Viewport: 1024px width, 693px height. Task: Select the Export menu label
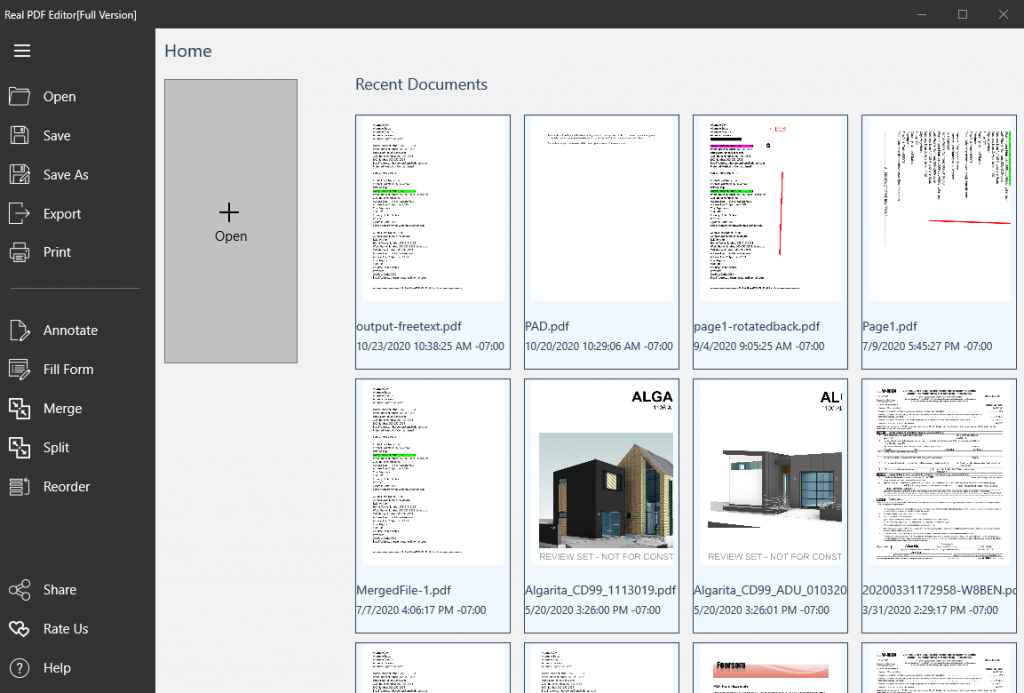click(62, 214)
